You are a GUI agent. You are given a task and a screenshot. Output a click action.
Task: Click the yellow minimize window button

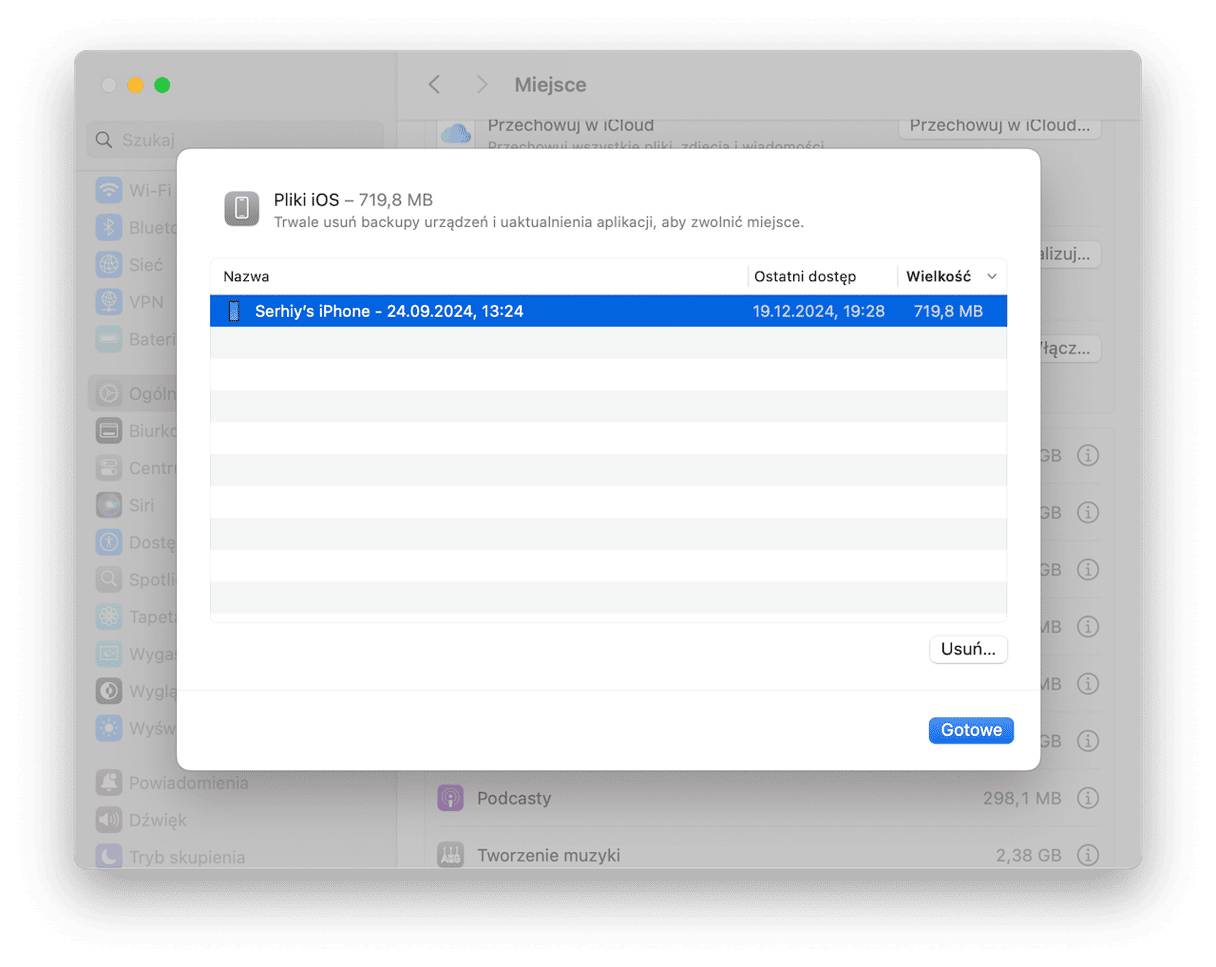(135, 85)
